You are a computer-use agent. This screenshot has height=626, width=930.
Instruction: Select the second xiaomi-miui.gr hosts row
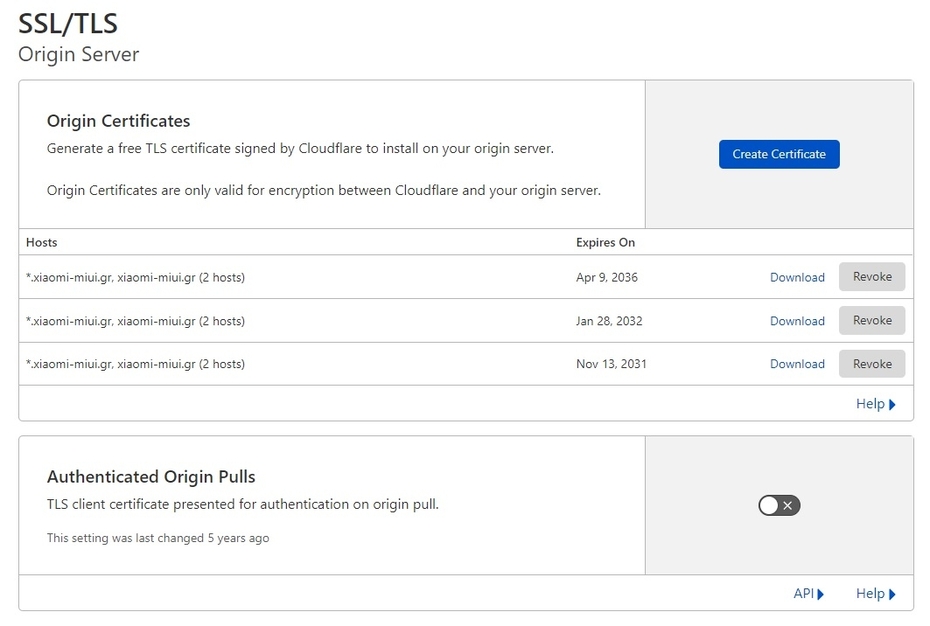coord(135,321)
